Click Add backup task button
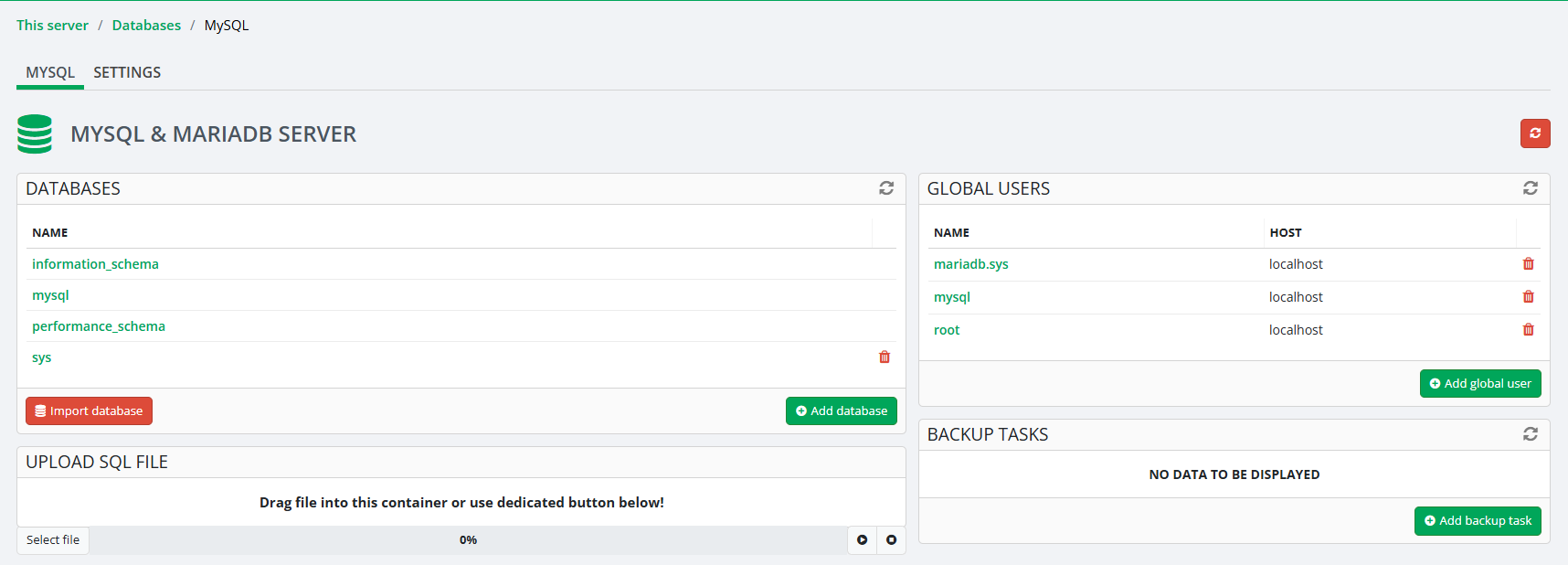Viewport: 1568px width, 565px height. click(x=1478, y=521)
